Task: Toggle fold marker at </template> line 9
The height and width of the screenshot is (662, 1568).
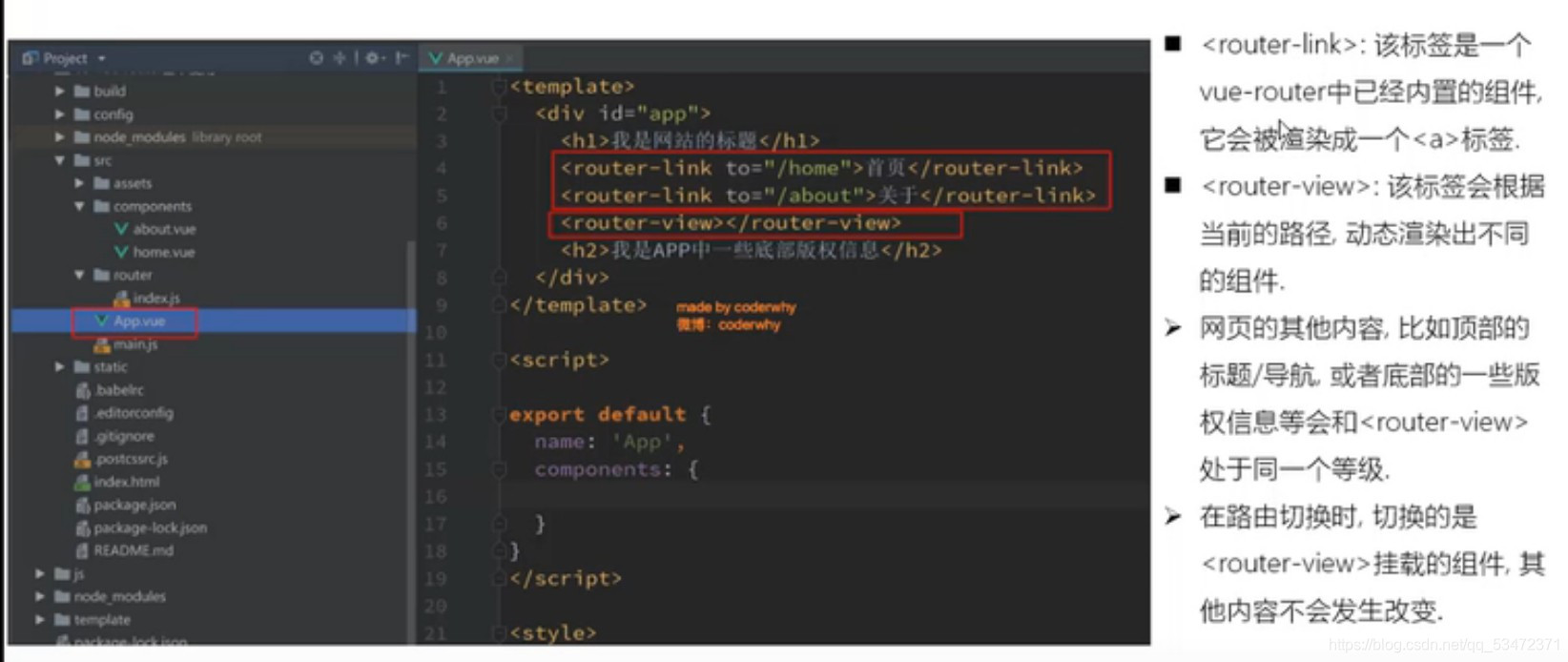Action: pyautogui.click(x=498, y=305)
